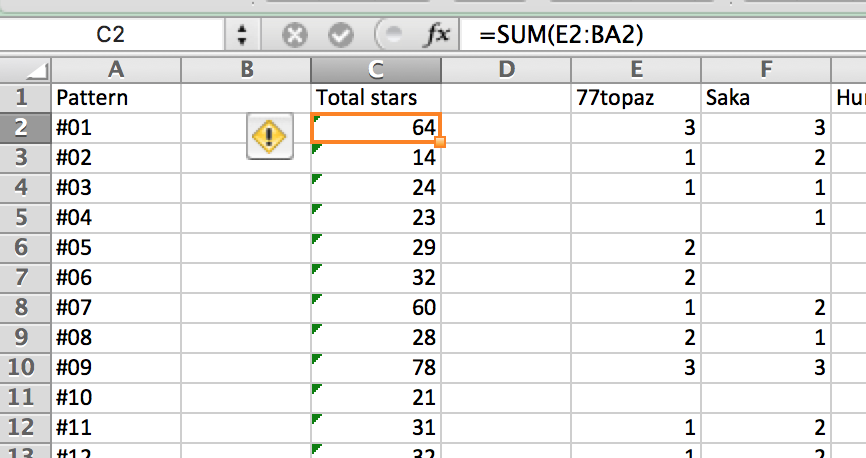Select row 5 header

tap(25, 217)
